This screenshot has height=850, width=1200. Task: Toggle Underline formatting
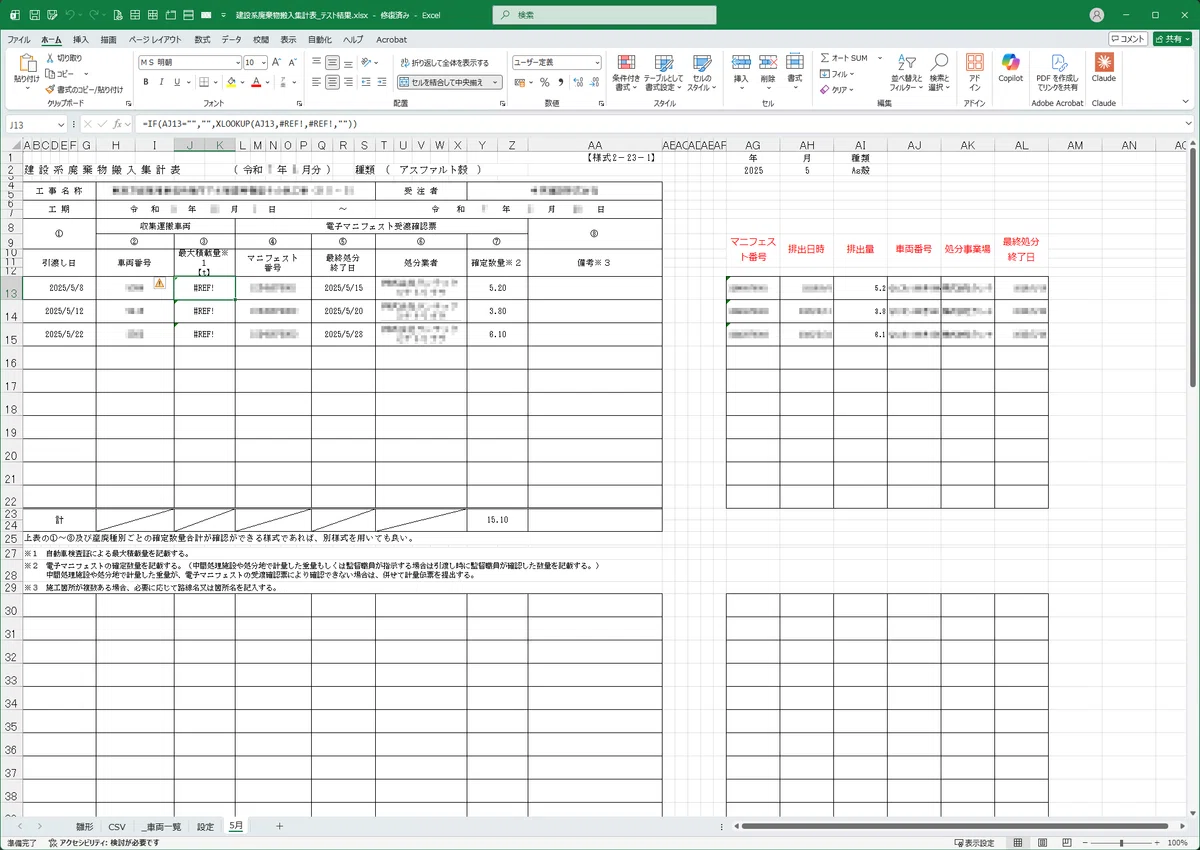(x=177, y=82)
